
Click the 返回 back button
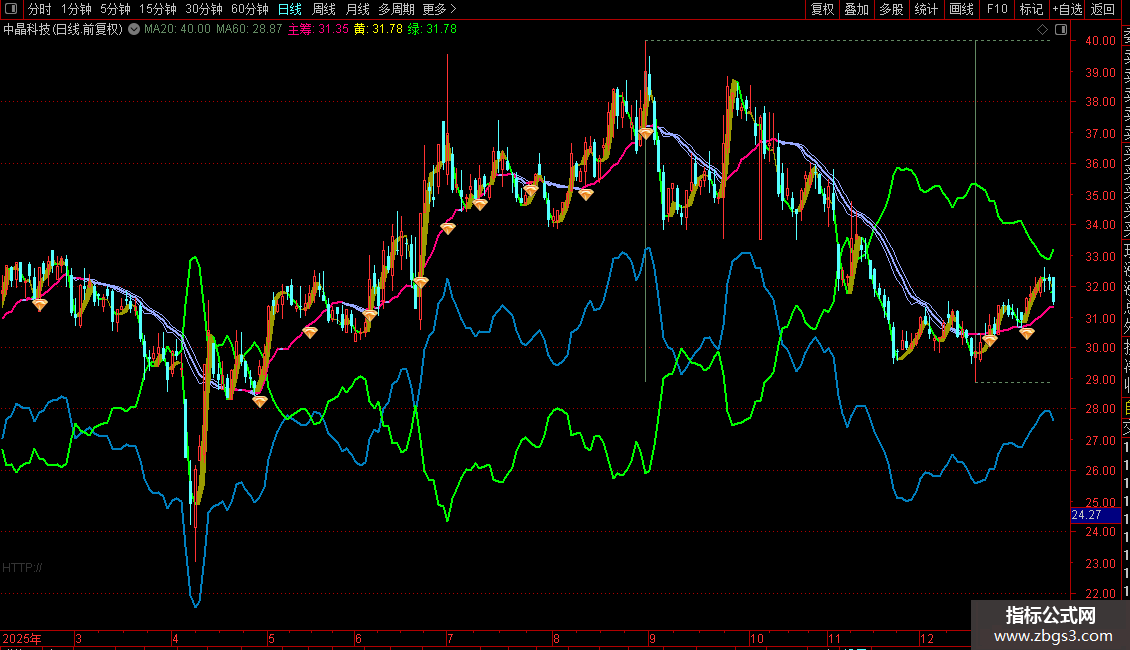pos(1103,9)
